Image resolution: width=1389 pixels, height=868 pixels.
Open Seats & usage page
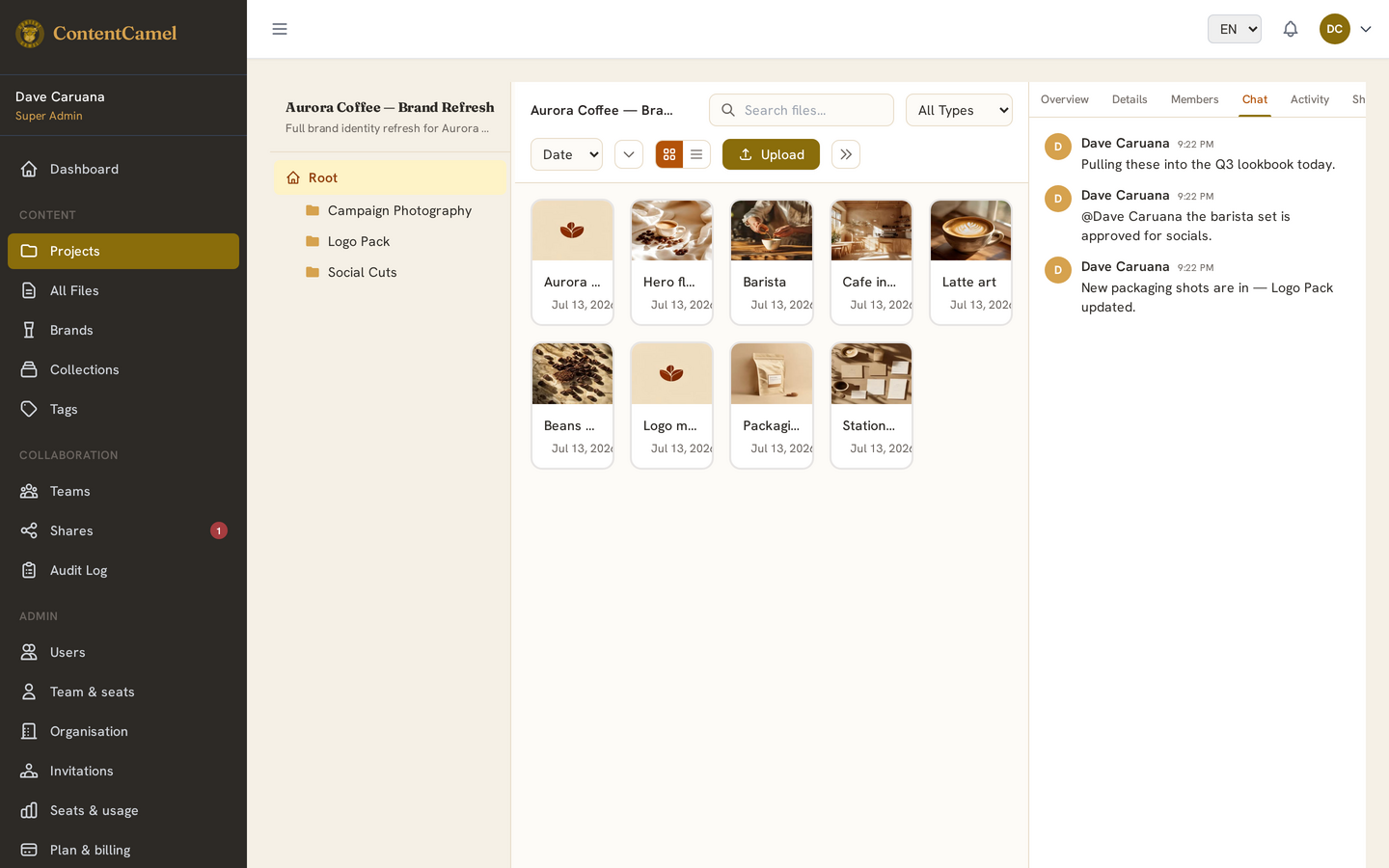tap(123, 810)
